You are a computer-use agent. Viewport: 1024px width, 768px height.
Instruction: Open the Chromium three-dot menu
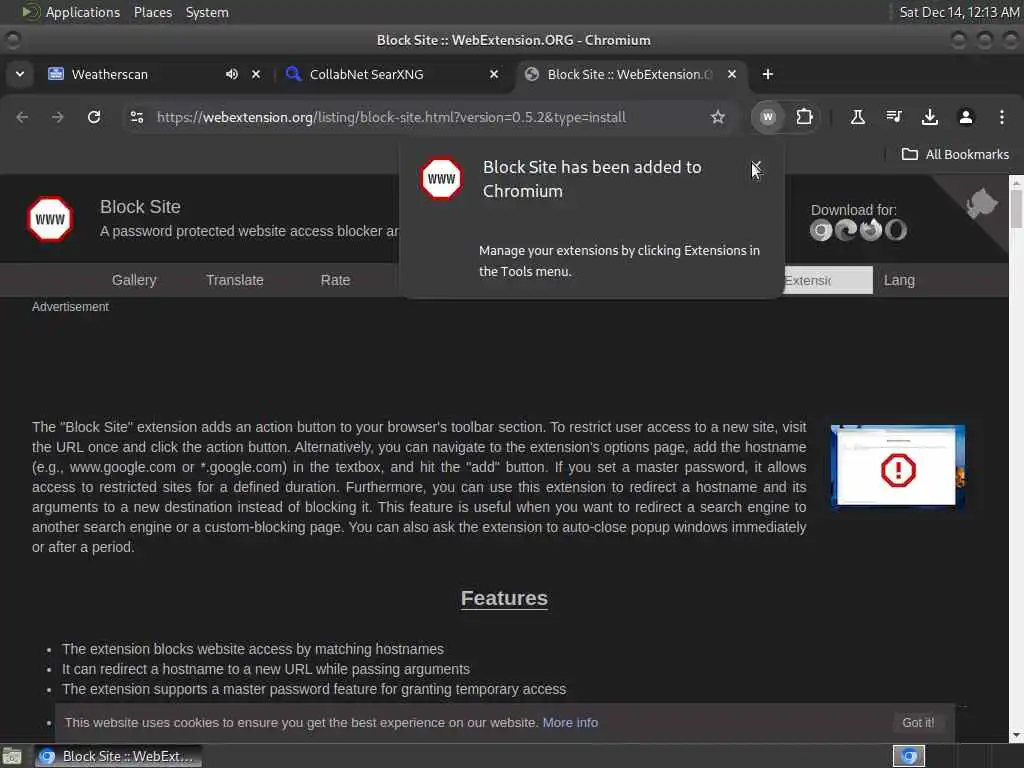[1001, 117]
